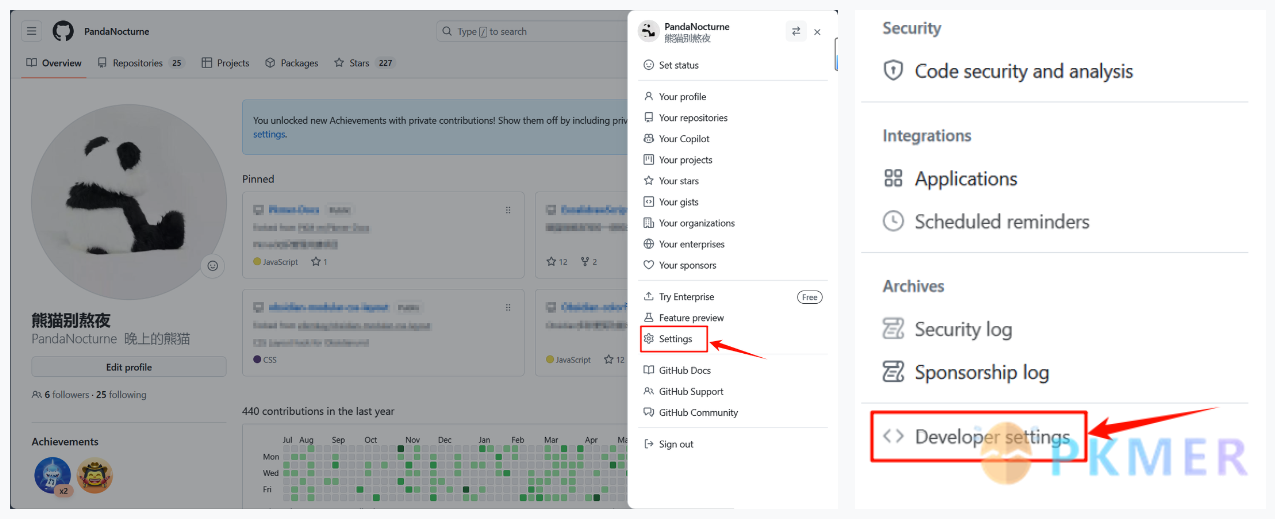The height and width of the screenshot is (519, 1275).
Task: Select Set status in the user menu
Action: [678, 65]
